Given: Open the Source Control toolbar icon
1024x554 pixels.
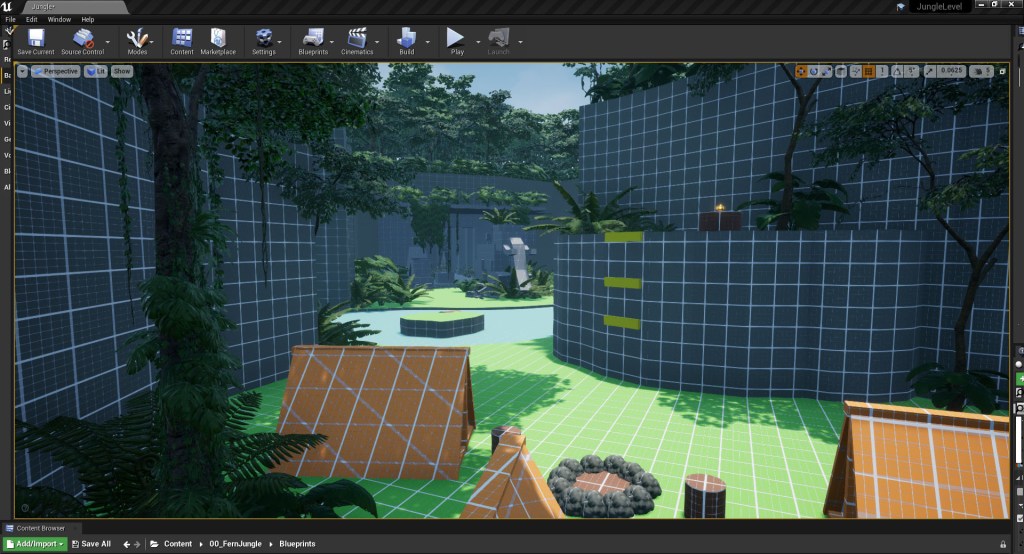Looking at the screenshot, I should (84, 39).
